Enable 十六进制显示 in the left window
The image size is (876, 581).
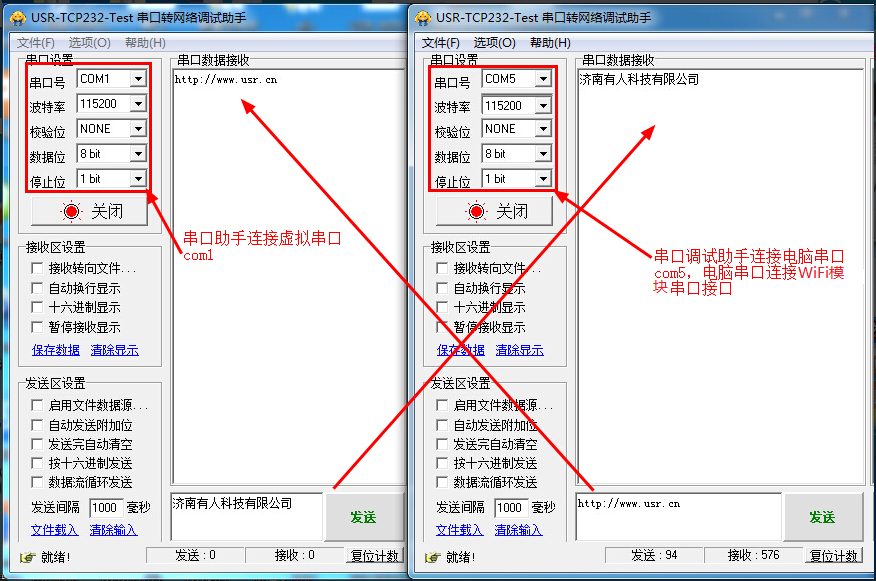tap(37, 305)
